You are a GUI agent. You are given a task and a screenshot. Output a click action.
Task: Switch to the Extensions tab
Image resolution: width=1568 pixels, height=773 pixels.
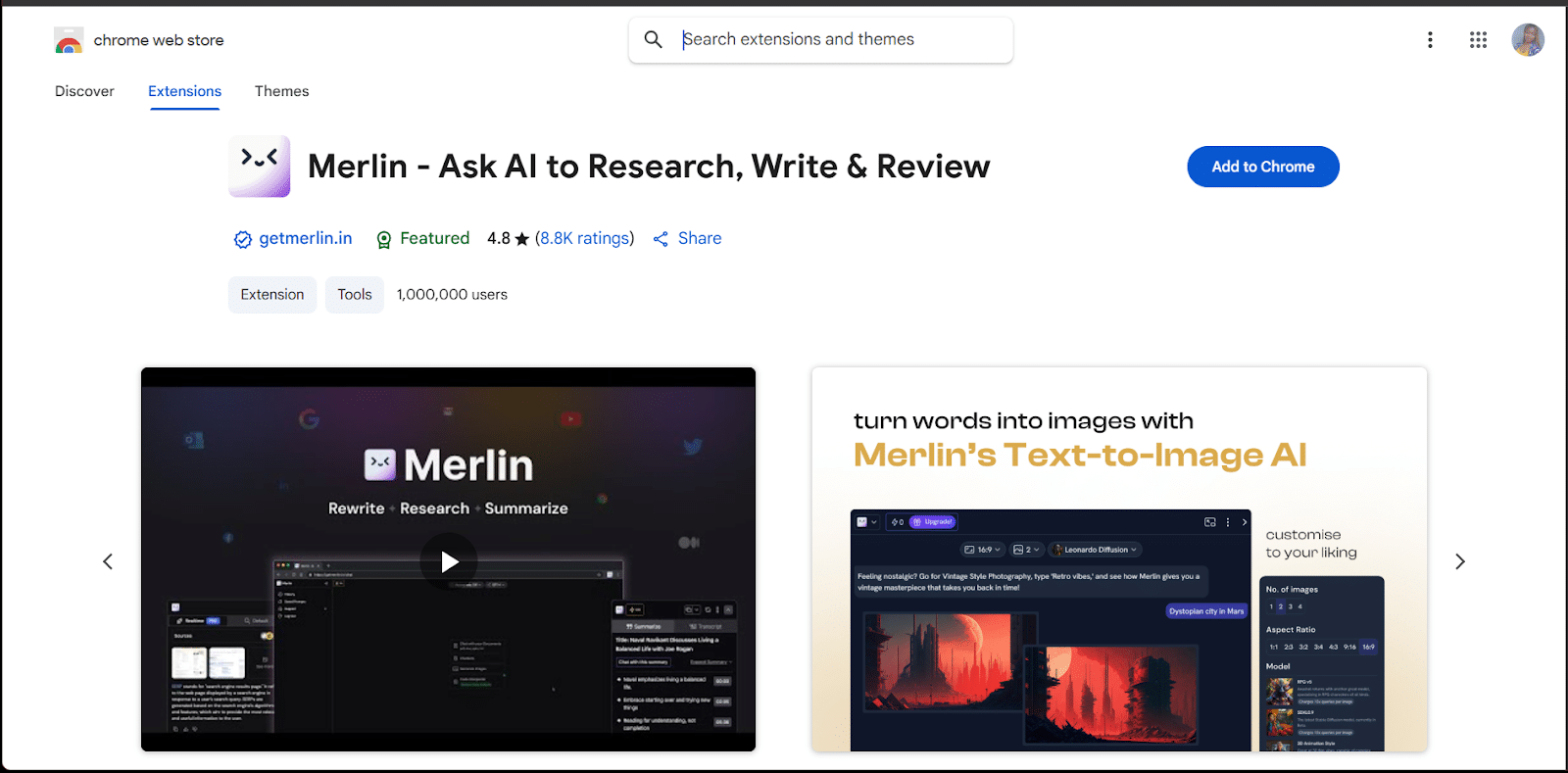[184, 91]
